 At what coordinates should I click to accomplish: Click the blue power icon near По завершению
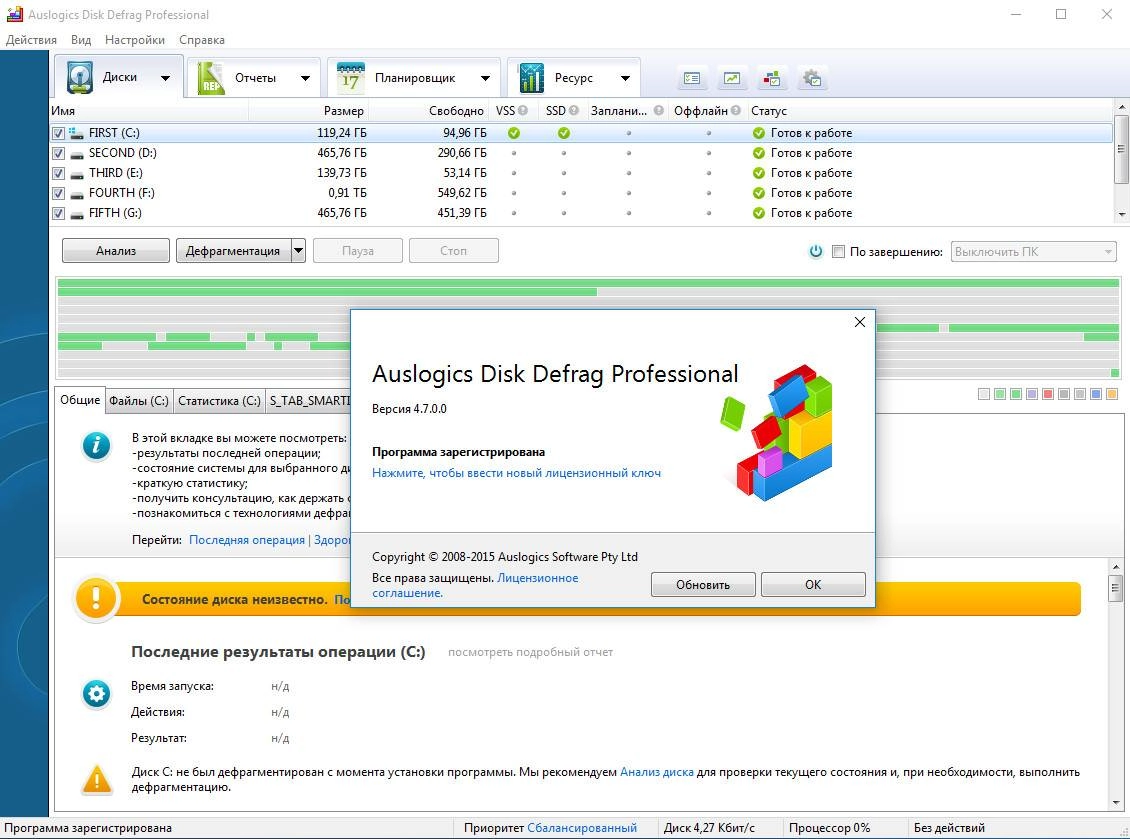pos(816,251)
